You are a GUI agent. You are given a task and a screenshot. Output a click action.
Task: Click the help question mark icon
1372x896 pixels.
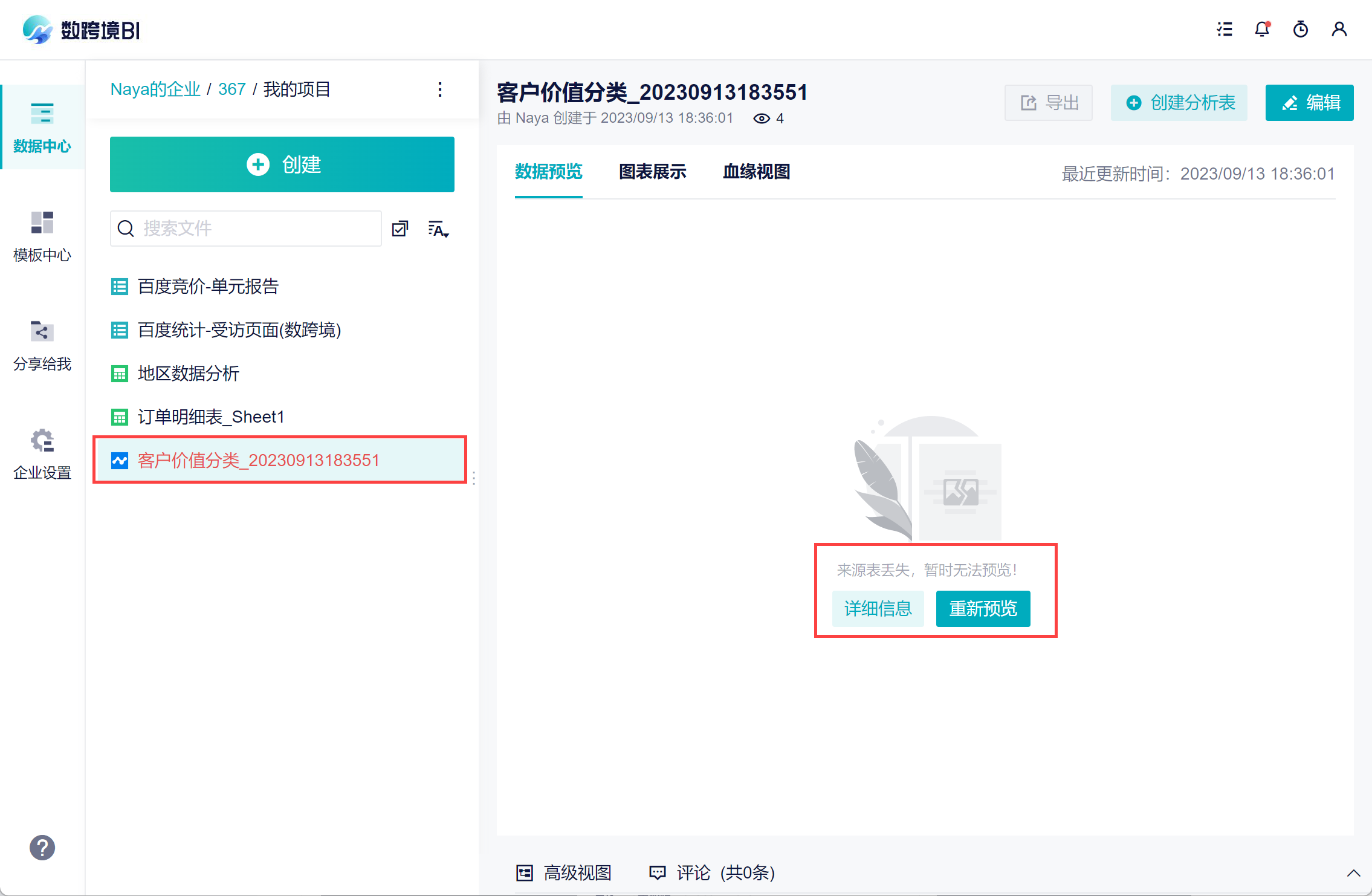pyautogui.click(x=42, y=847)
